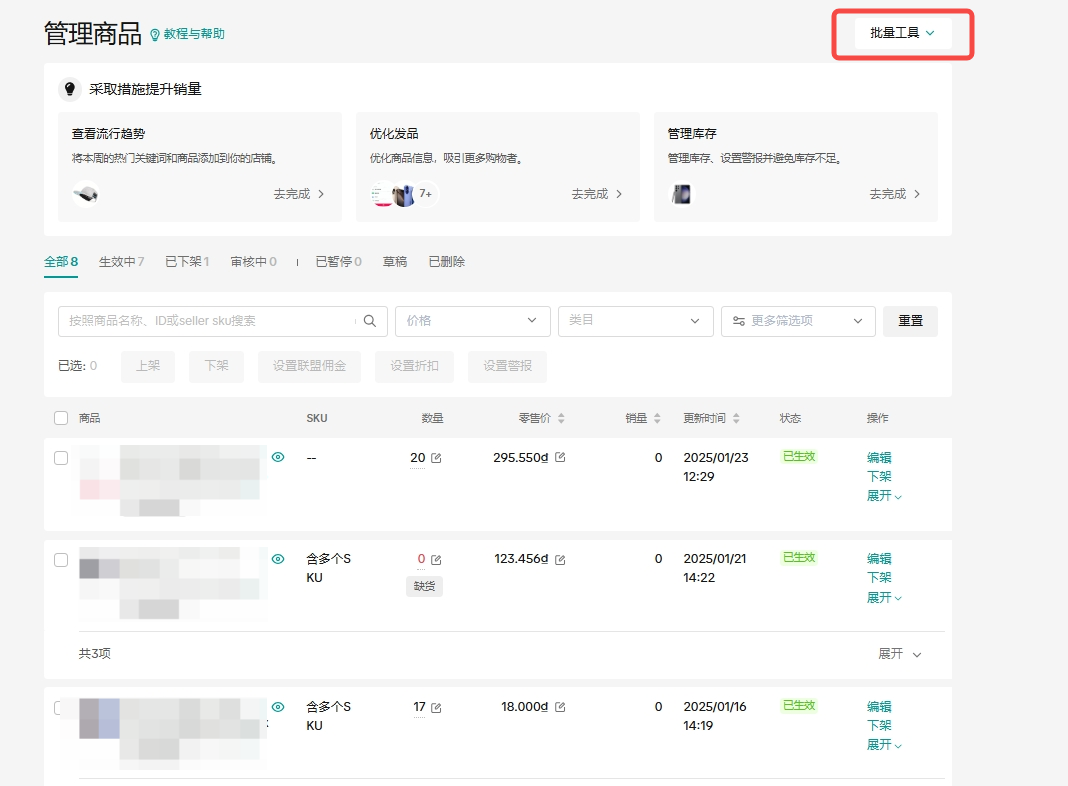Switch to the 草稿 tab
The image size is (1068, 786).
tap(395, 262)
